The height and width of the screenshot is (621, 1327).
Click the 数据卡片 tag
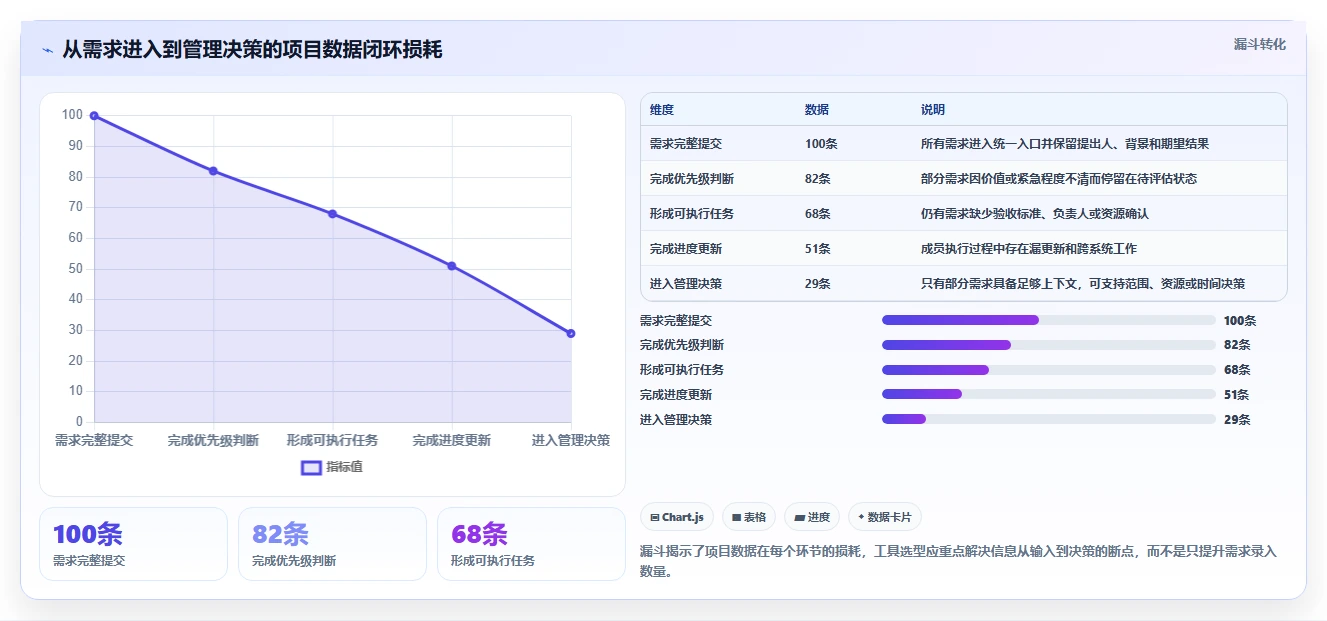[885, 517]
